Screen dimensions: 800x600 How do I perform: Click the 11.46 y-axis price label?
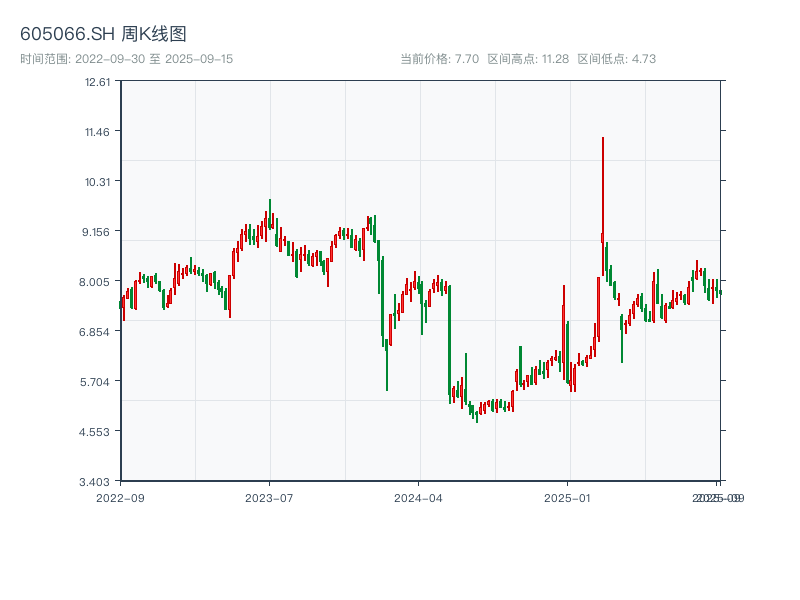pos(98,132)
